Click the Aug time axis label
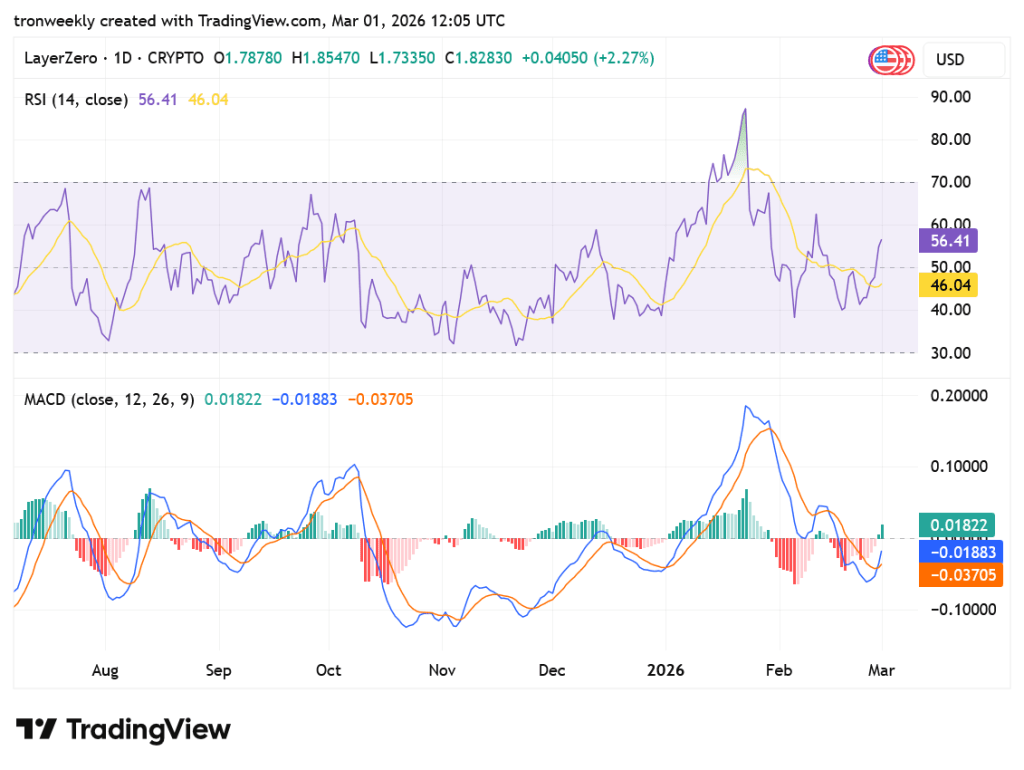 pos(105,671)
